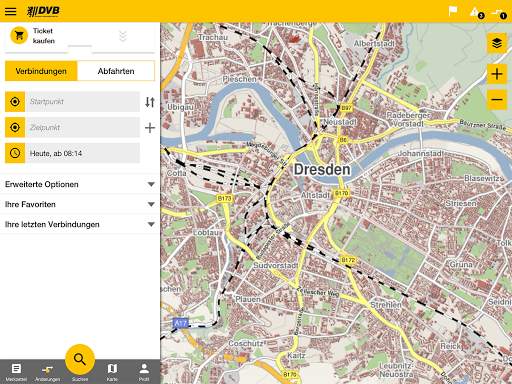Click the B172 road sign on map
512x384 pixels.
pos(348,260)
